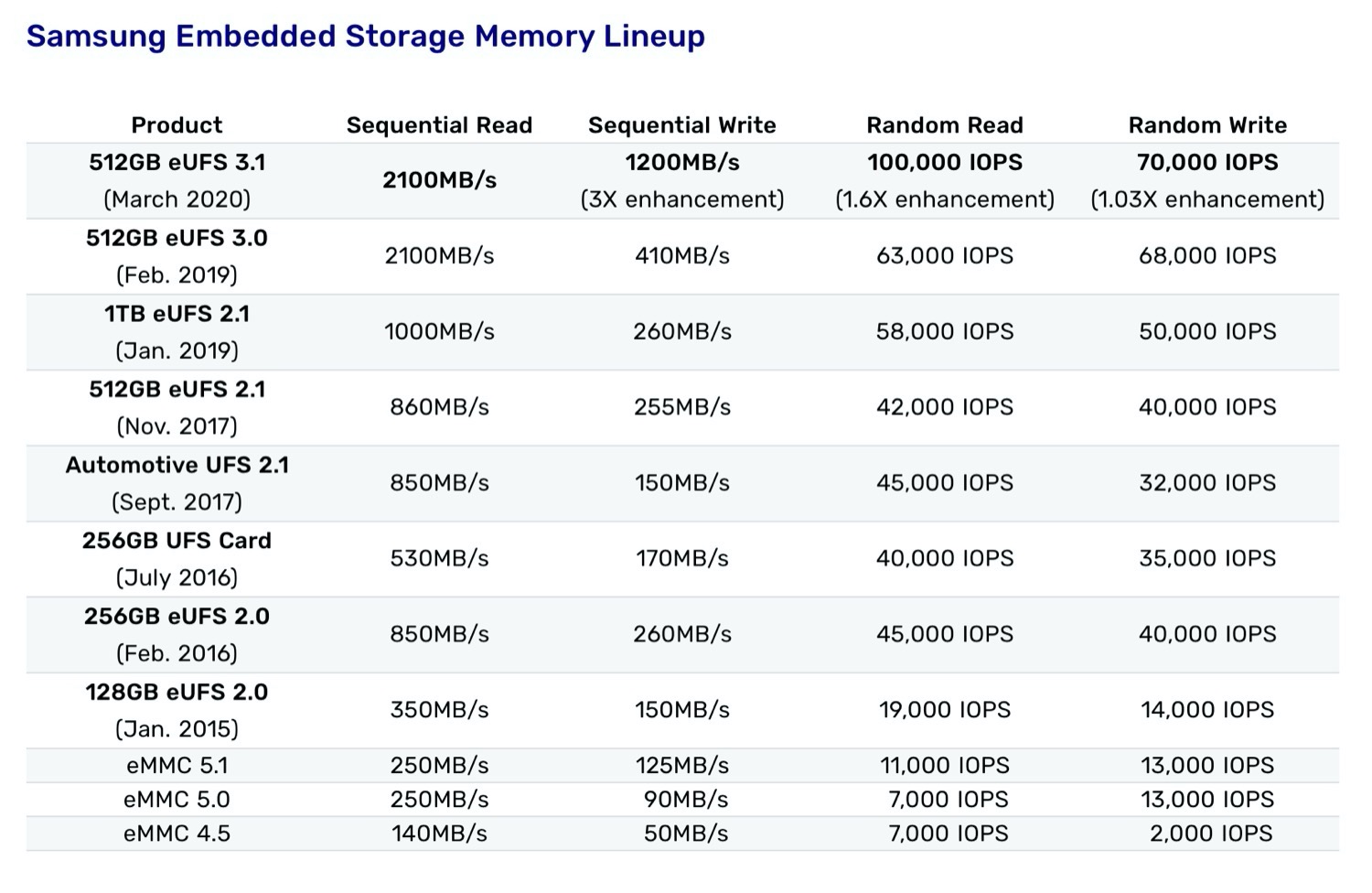
Task: Click the eMMC 5.1 row label
Action: coord(177,766)
